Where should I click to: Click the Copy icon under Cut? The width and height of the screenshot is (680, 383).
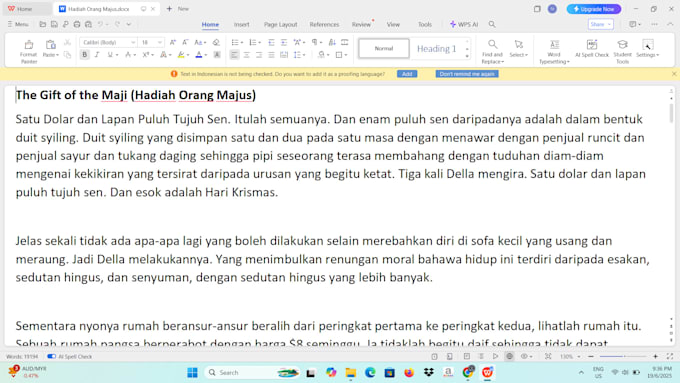point(67,55)
